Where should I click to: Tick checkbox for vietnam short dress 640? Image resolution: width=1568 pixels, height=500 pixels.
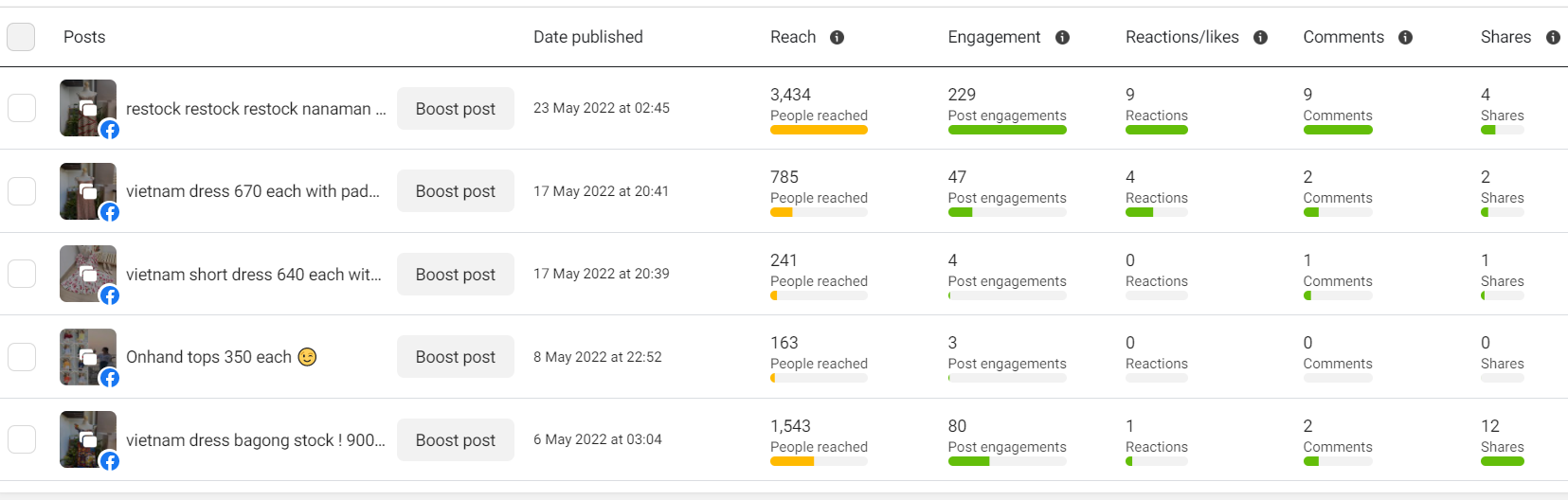tap(22, 274)
